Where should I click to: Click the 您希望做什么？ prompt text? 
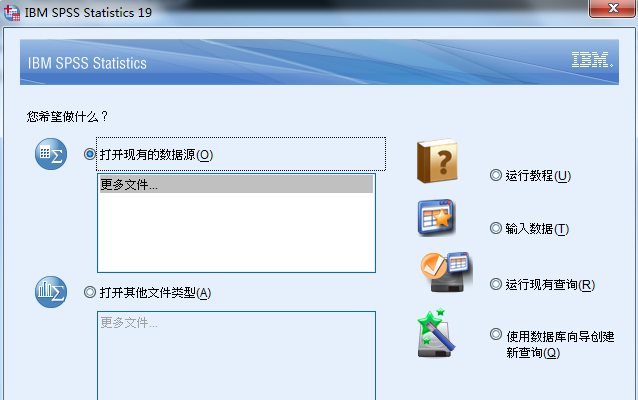coord(68,117)
